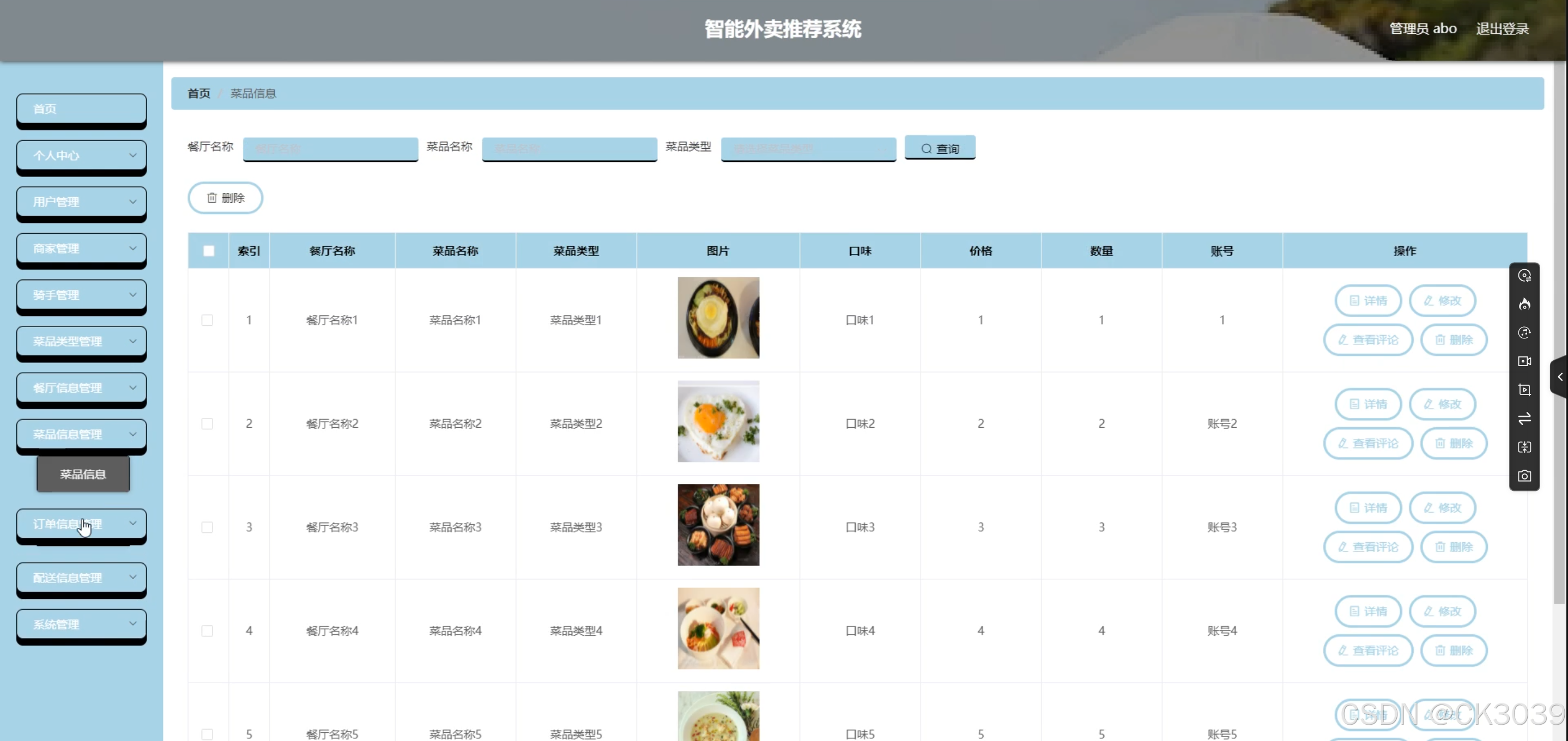1568x741 pixels.
Task: Check the checkbox for row 1
Action: (207, 320)
